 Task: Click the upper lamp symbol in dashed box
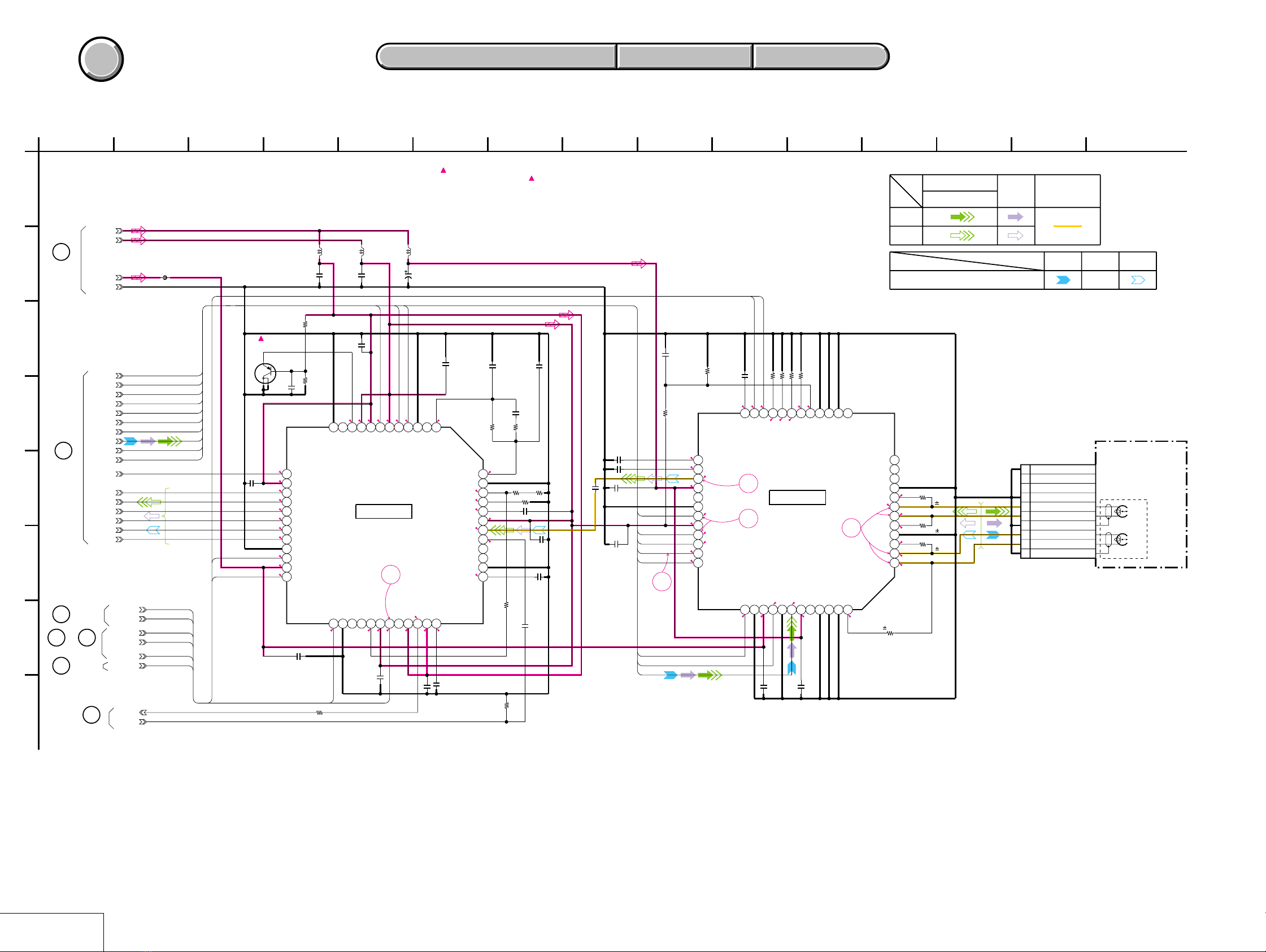1121,511
